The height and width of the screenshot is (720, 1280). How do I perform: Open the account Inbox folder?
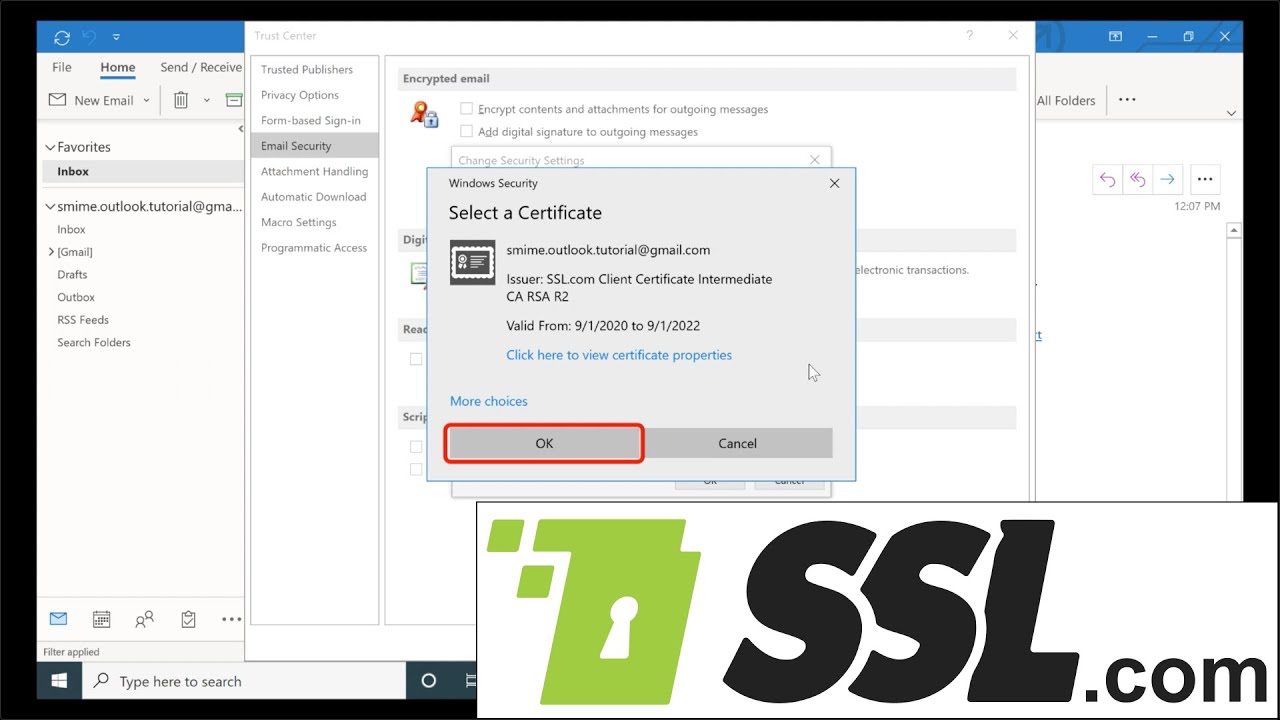[71, 229]
